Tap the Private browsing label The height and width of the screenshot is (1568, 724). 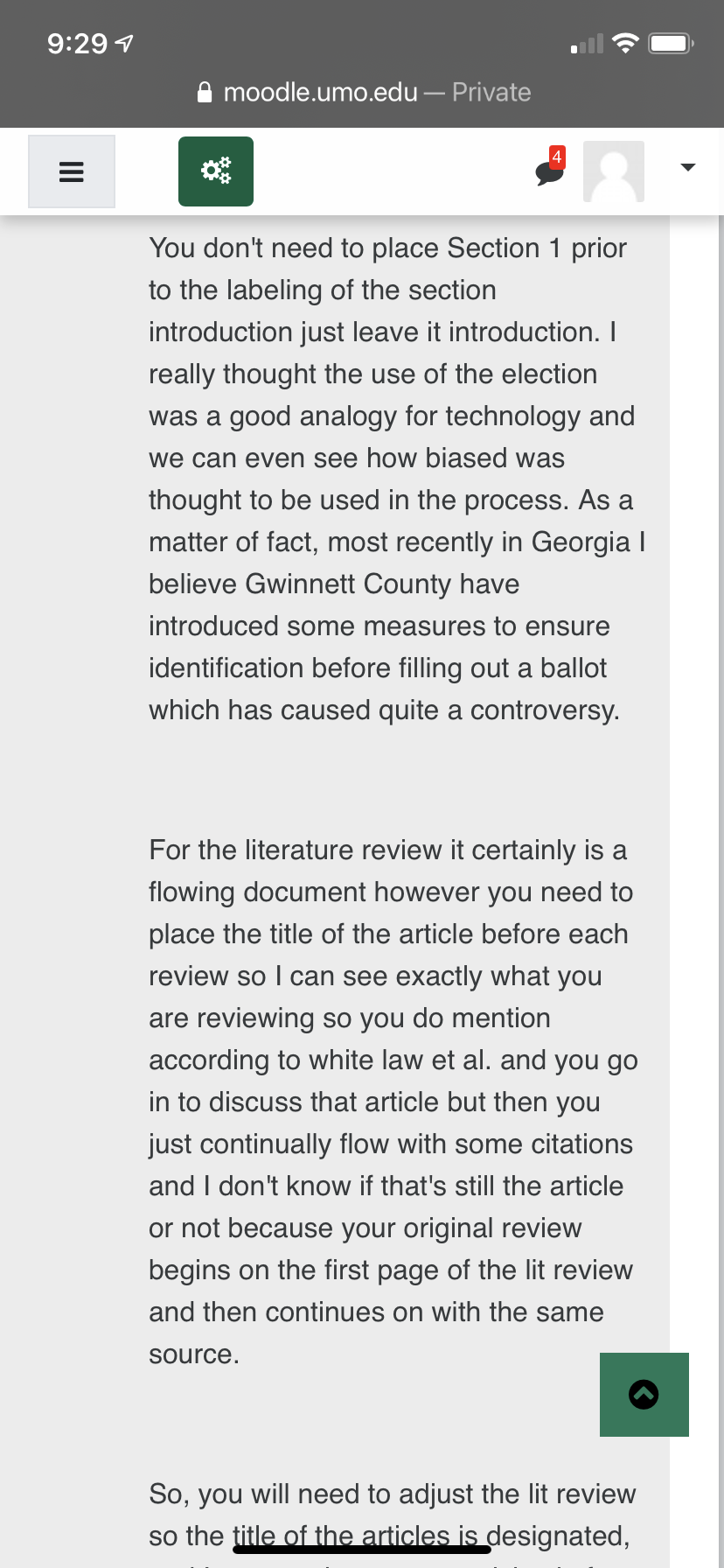[491, 93]
